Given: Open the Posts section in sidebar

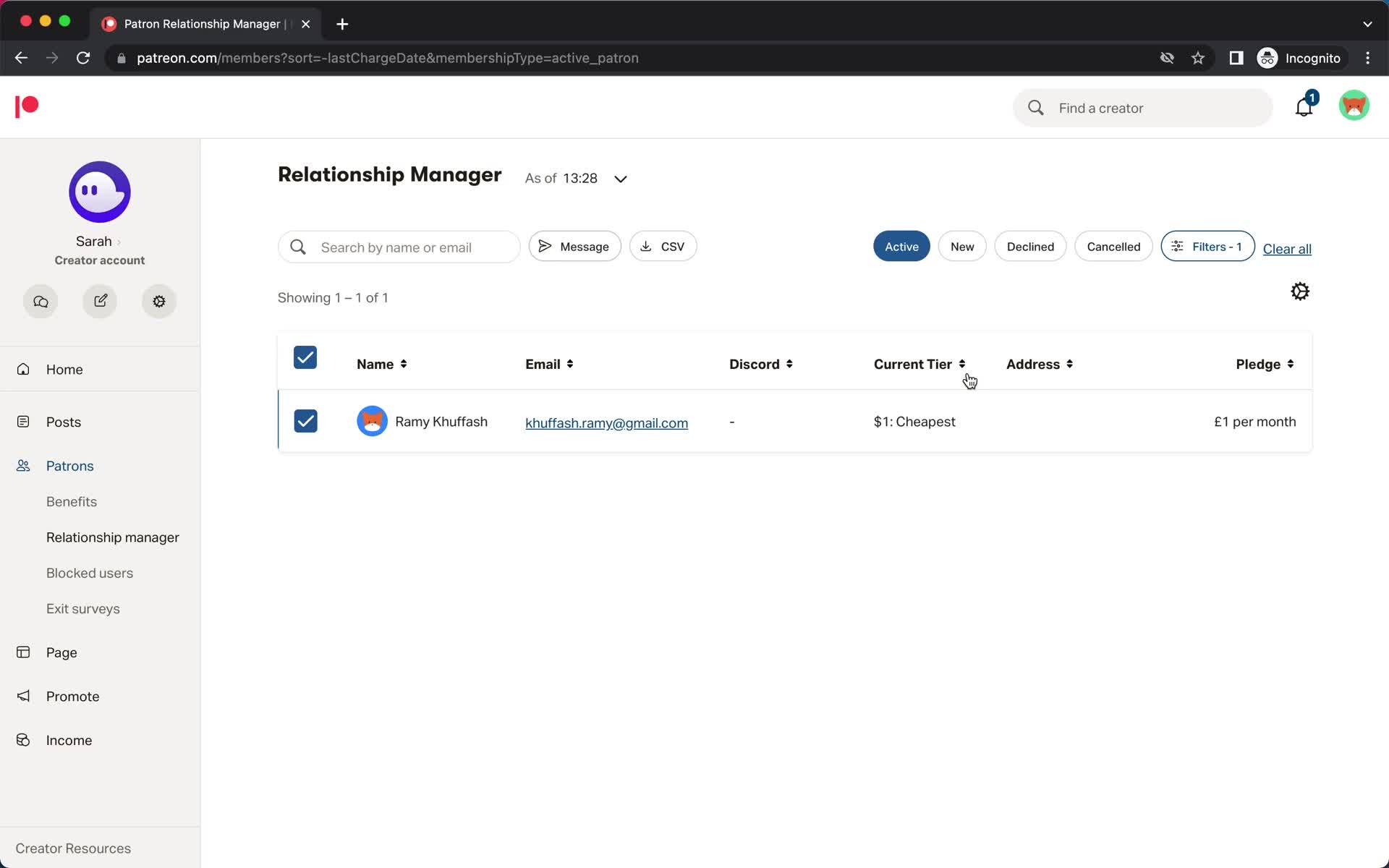Looking at the screenshot, I should tap(63, 422).
